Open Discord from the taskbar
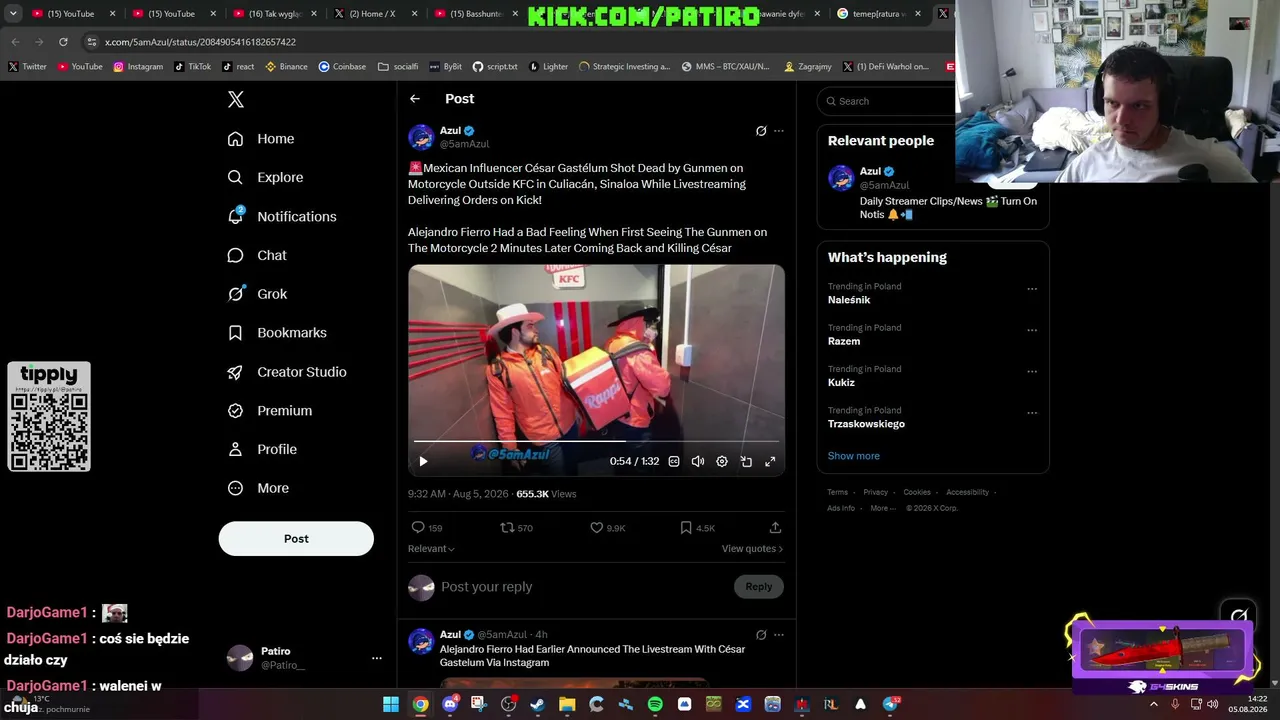1280x720 pixels. 450,704
